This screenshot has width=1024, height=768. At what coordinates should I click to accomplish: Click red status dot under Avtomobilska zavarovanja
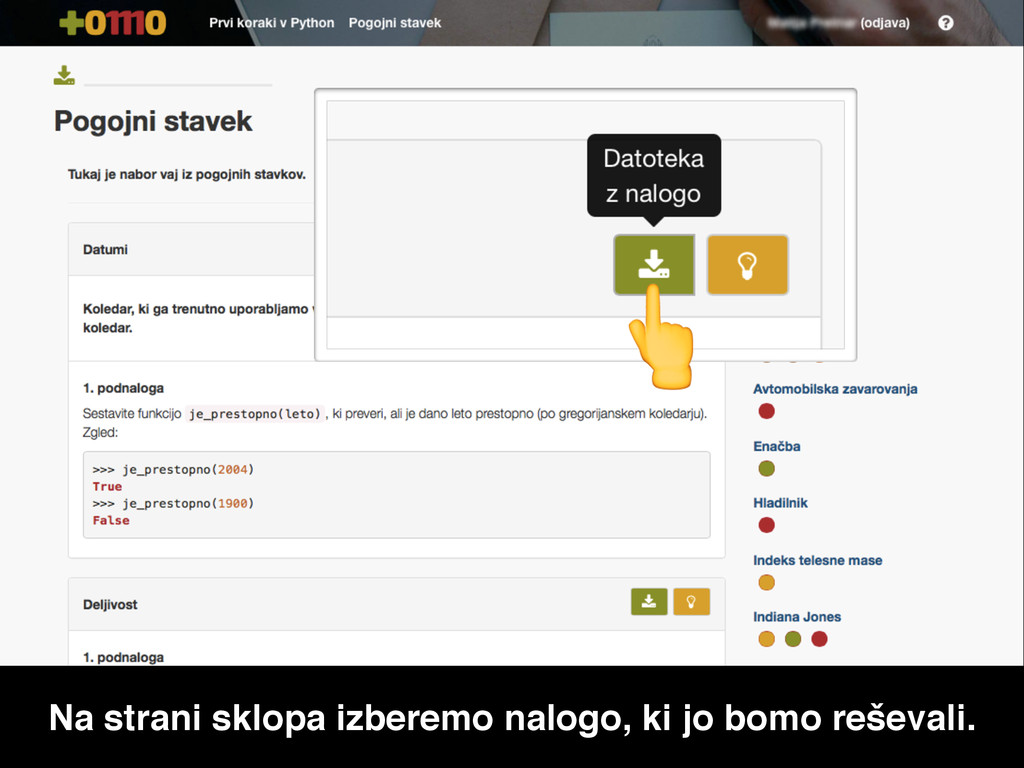point(767,411)
